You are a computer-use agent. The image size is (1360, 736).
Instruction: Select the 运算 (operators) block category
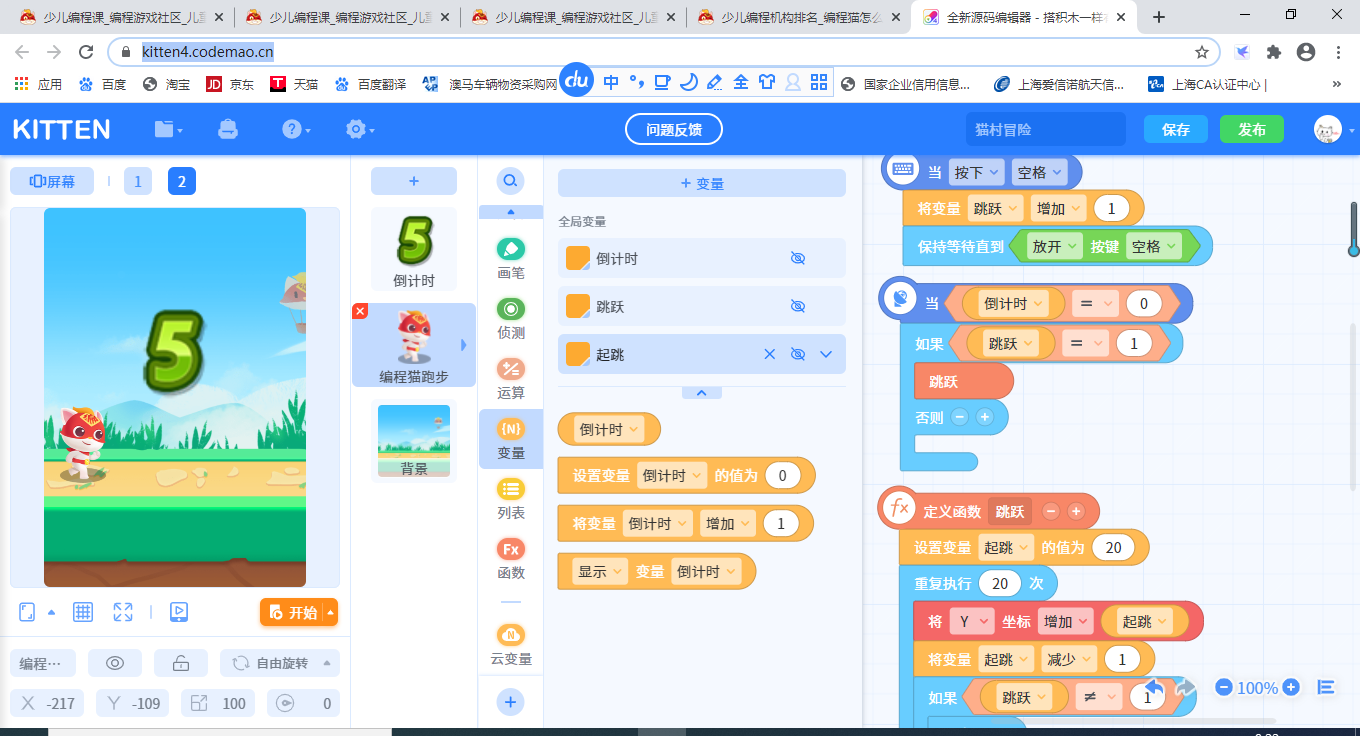click(x=511, y=378)
